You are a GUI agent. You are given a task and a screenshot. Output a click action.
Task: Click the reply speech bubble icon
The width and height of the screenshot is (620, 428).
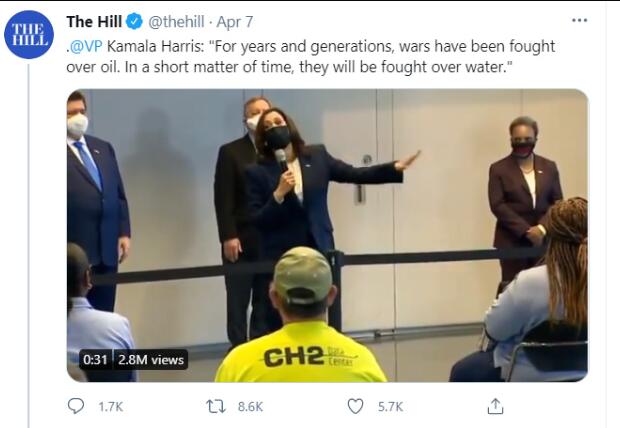[76, 406]
